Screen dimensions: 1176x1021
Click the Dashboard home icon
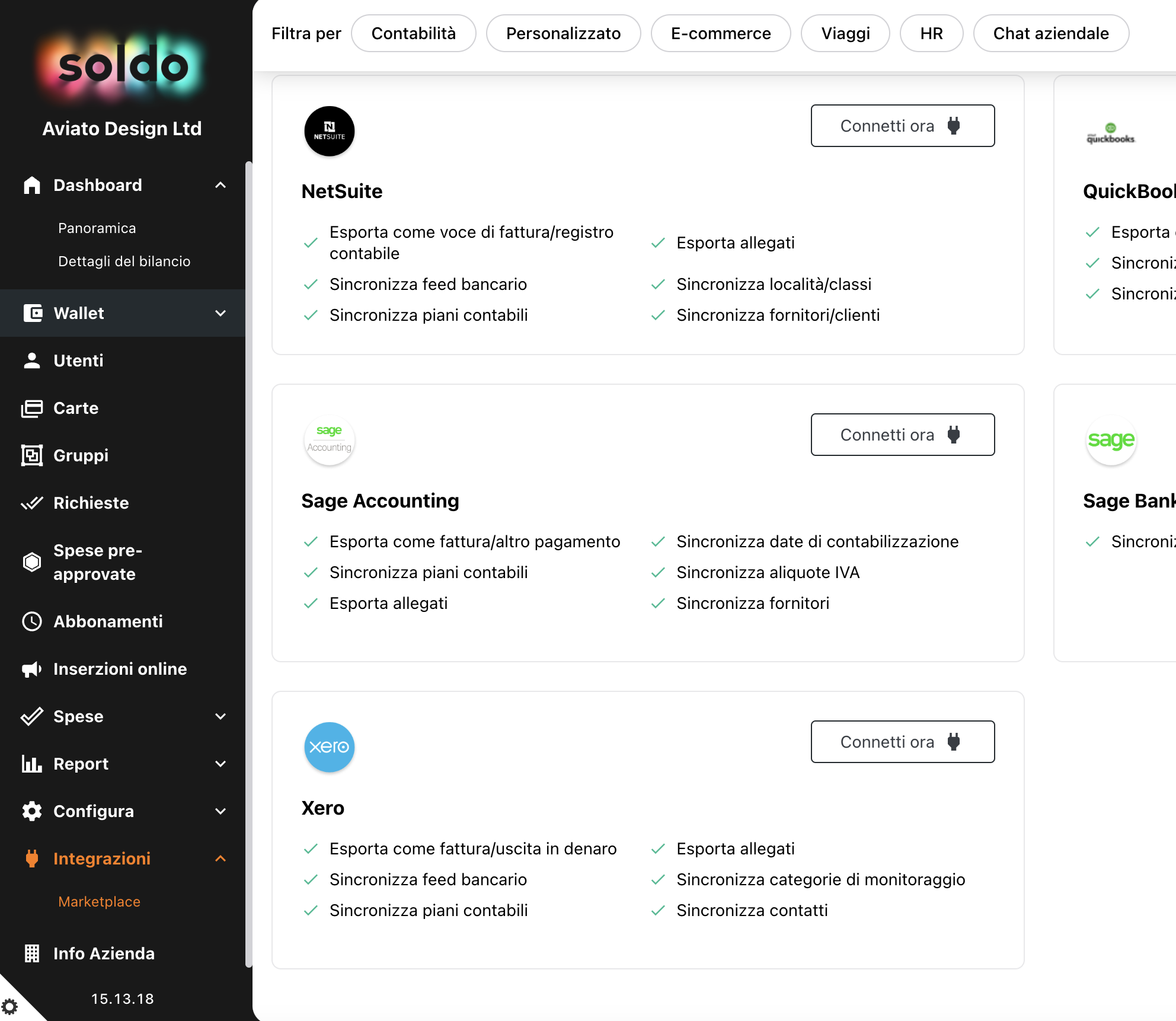pos(32,185)
